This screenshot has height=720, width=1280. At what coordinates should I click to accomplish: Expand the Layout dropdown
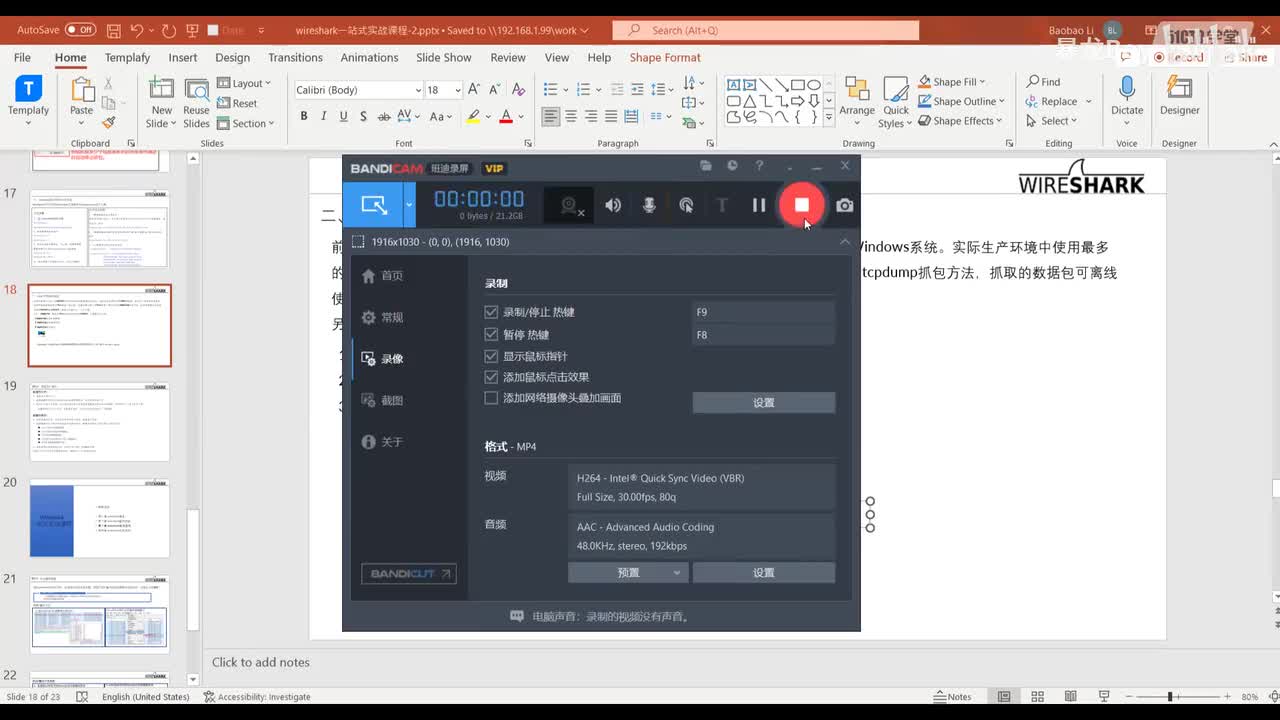coord(243,83)
